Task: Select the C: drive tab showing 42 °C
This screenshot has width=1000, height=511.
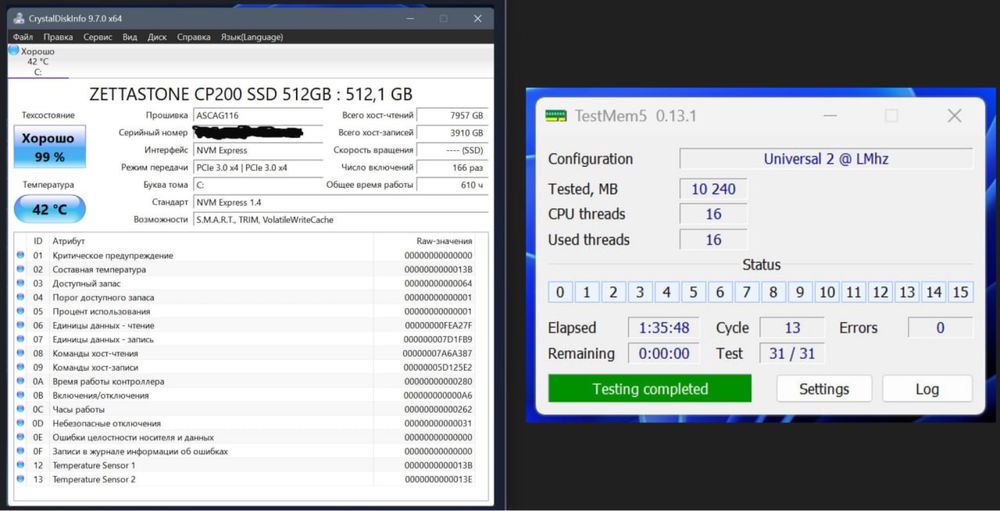Action: coord(37,61)
